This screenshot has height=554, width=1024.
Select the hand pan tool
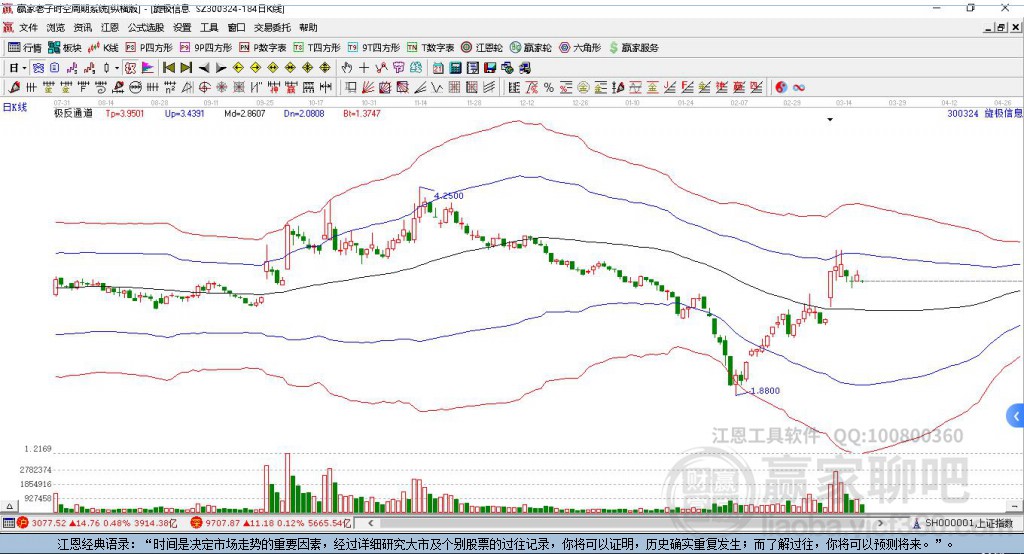347,68
